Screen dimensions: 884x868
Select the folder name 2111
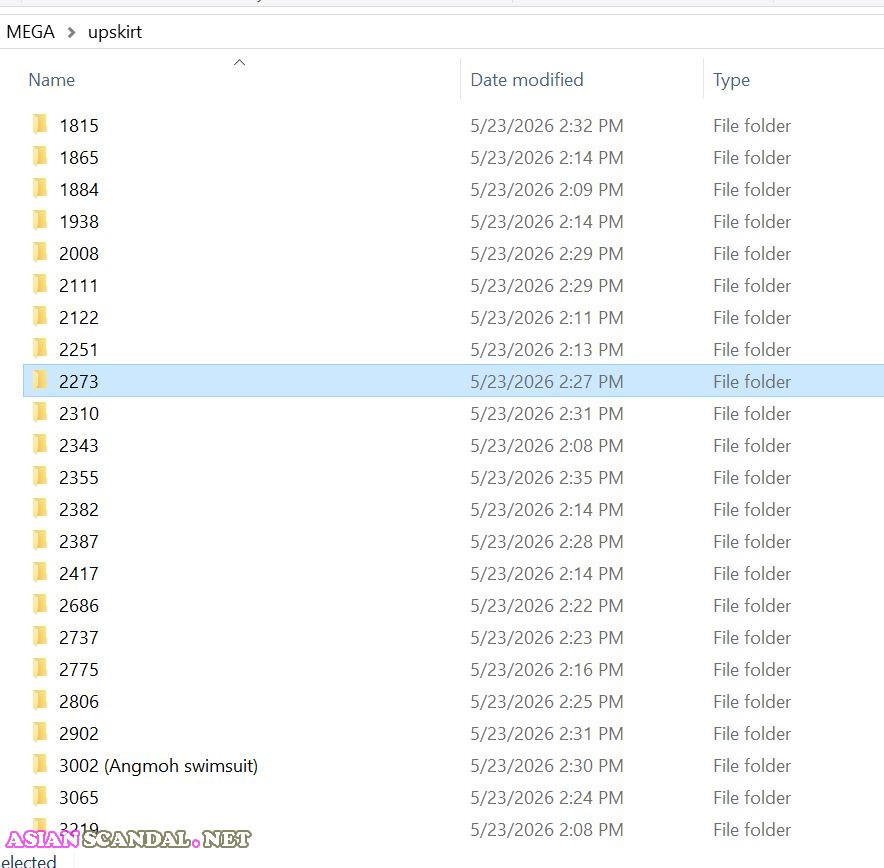click(79, 285)
